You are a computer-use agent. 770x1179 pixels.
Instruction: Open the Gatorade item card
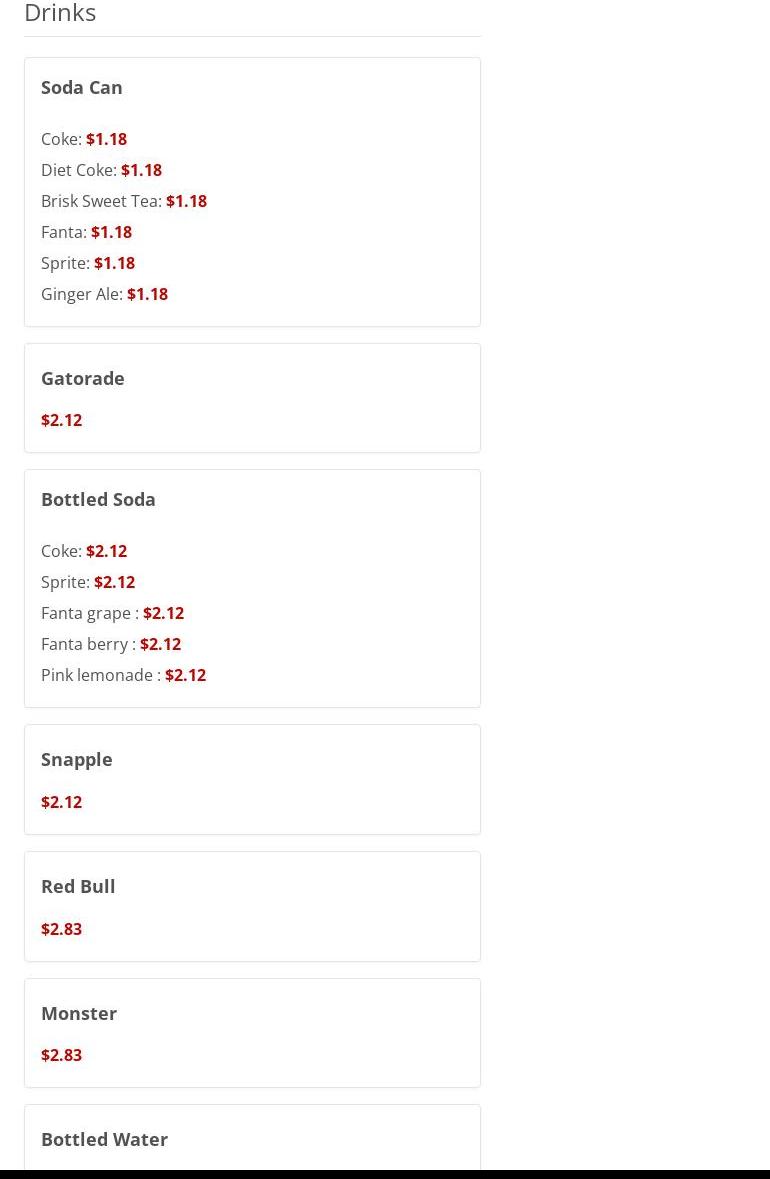[x=83, y=379]
